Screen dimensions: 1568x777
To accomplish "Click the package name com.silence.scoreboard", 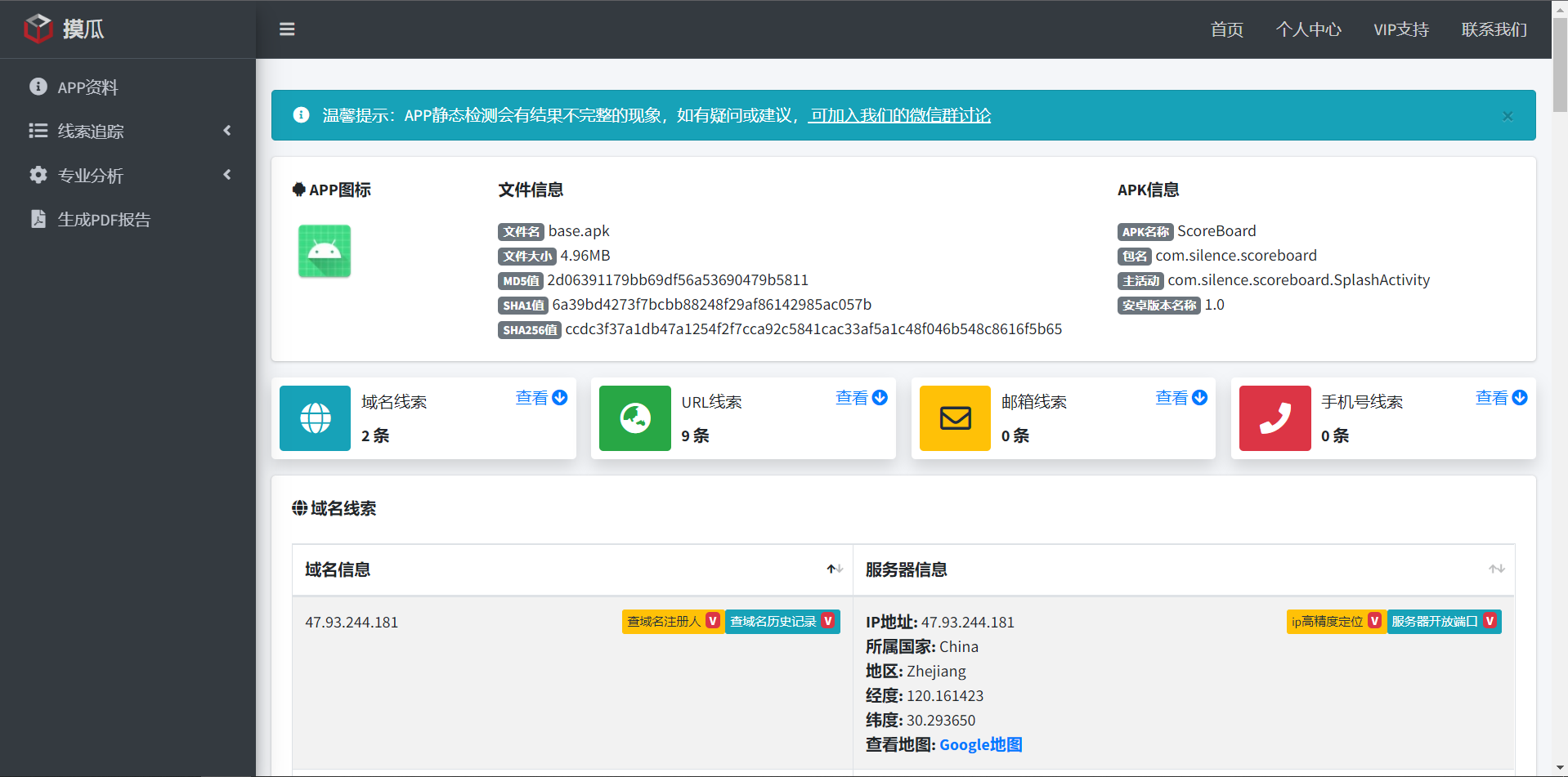I will click(x=1236, y=256).
